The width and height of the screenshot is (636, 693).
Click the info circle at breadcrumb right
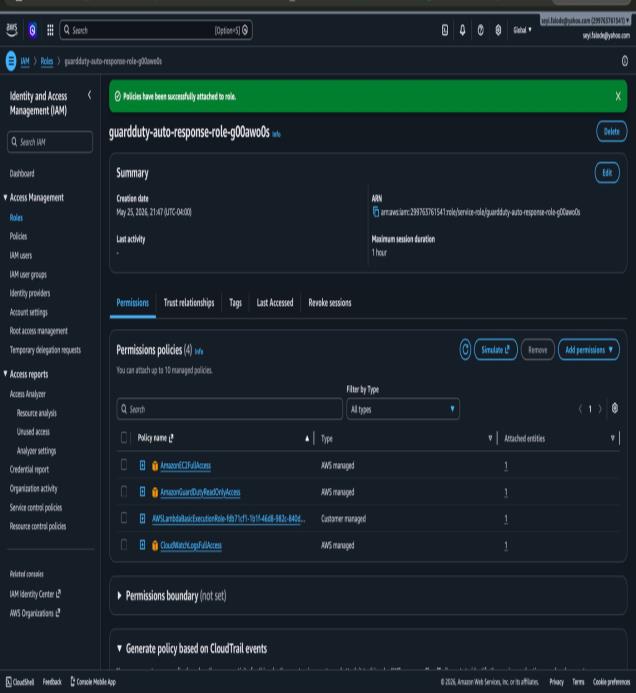coord(625,61)
